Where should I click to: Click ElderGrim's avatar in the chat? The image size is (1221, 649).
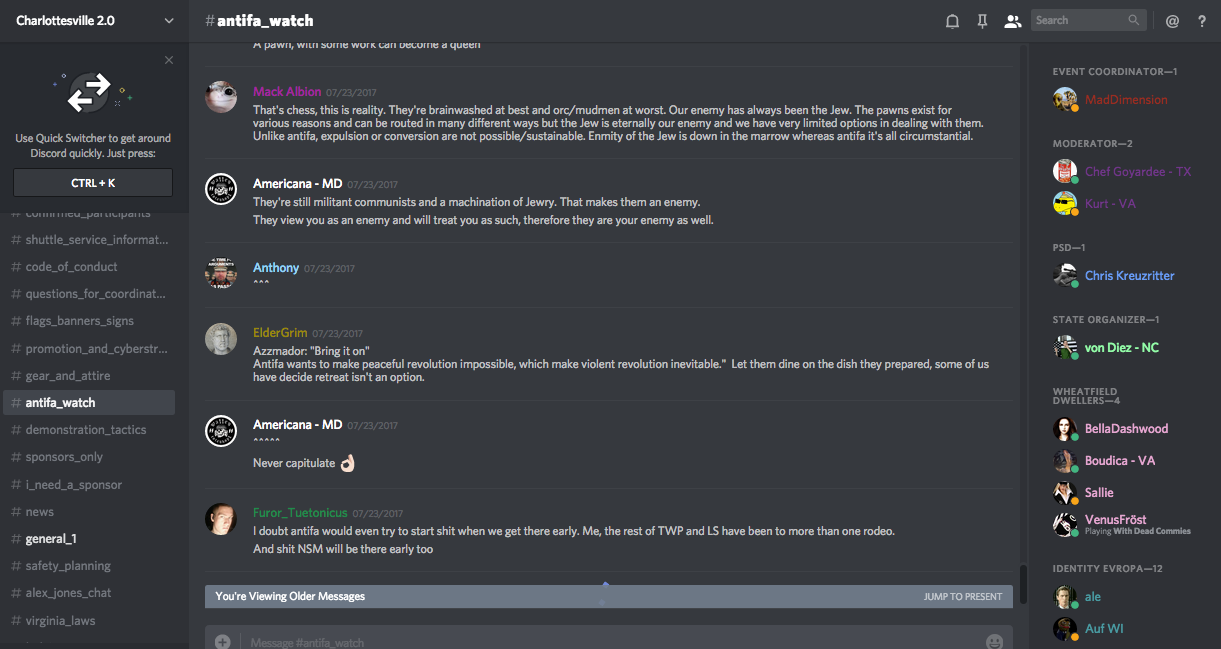pyautogui.click(x=221, y=339)
